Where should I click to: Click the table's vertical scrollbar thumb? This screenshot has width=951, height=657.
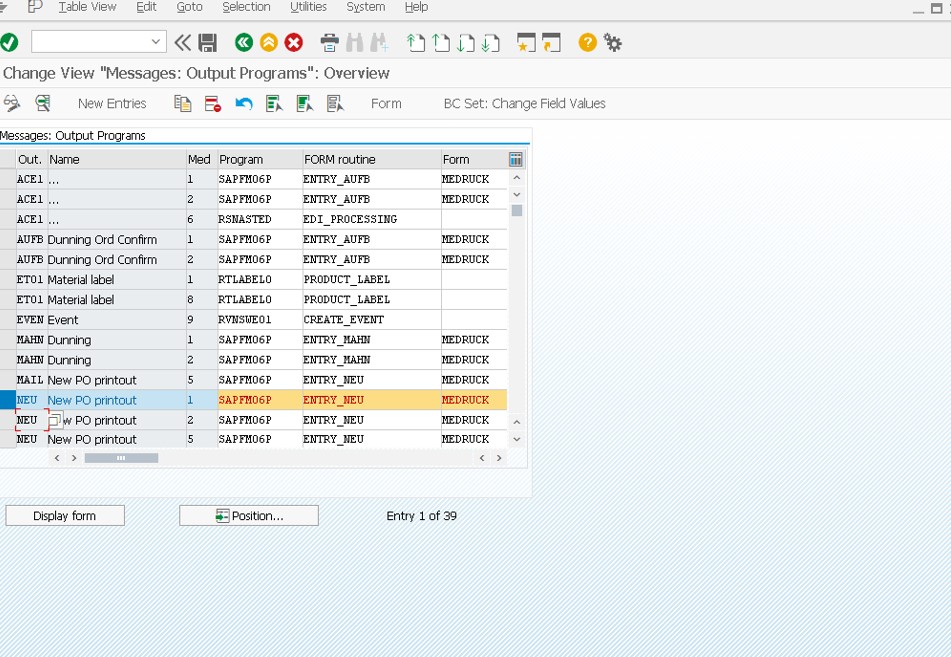click(517, 211)
